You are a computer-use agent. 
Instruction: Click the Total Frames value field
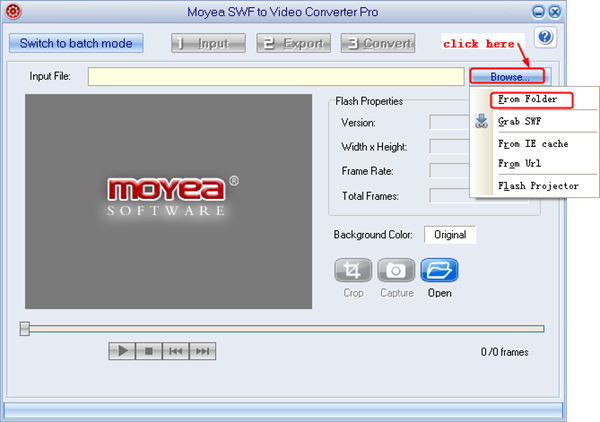coord(450,196)
